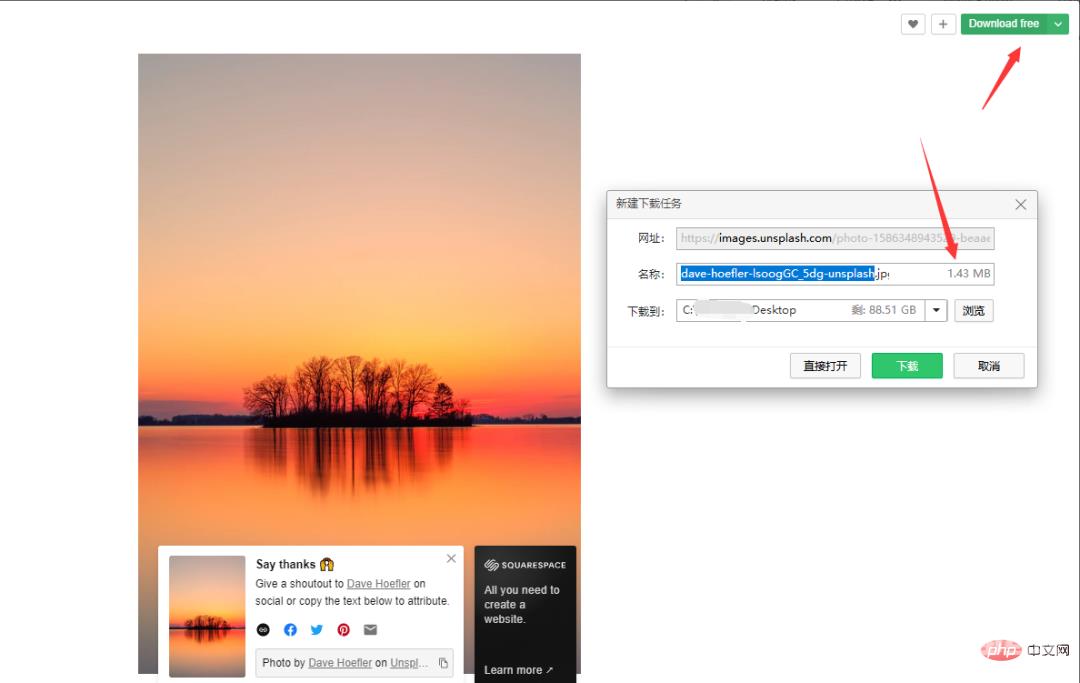The height and width of the screenshot is (683, 1080).
Task: Click the 浏览 browse button
Action: (x=973, y=311)
